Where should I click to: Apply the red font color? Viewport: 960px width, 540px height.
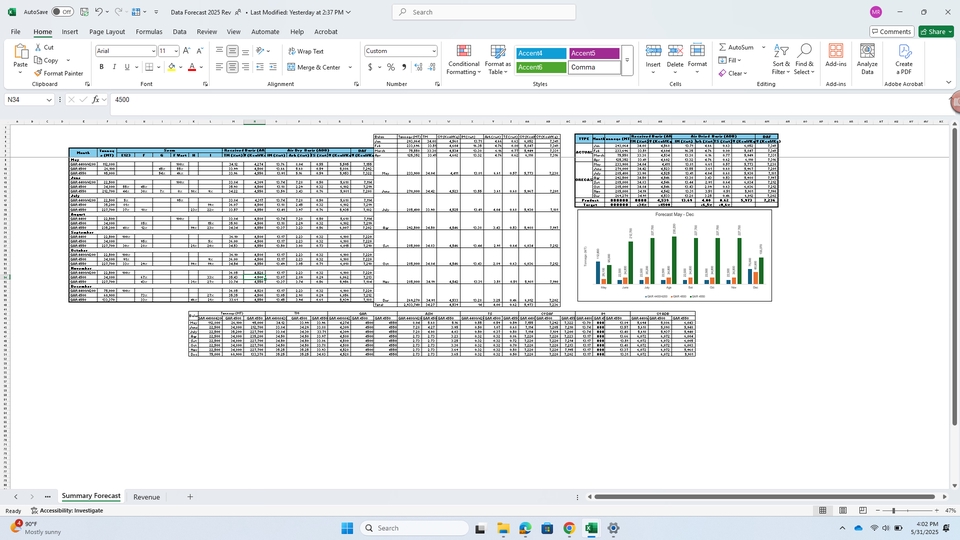pos(192,67)
